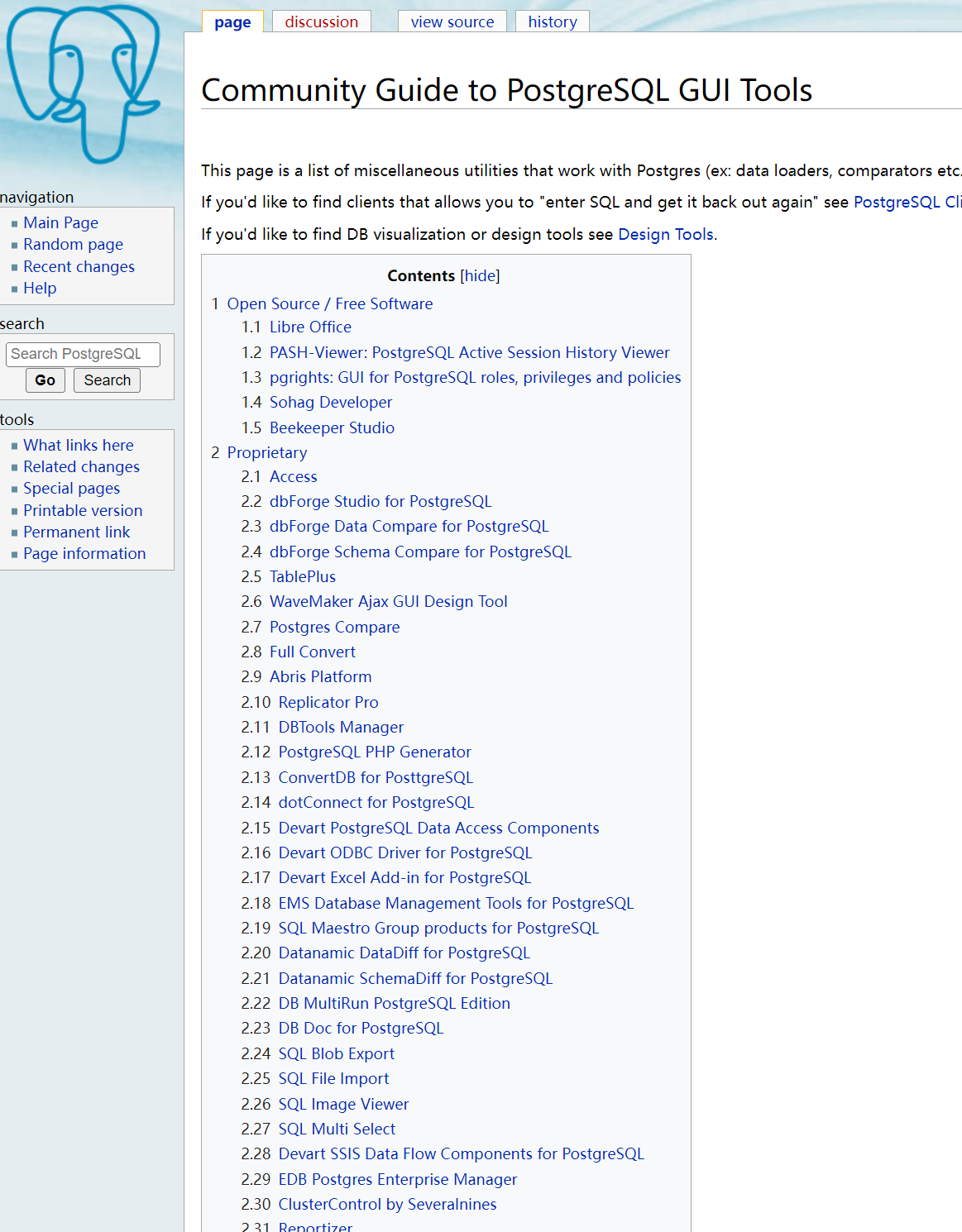This screenshot has height=1232, width=962.
Task: Jump to Devart PostgreSQL Data Access Components
Action: coord(439,828)
